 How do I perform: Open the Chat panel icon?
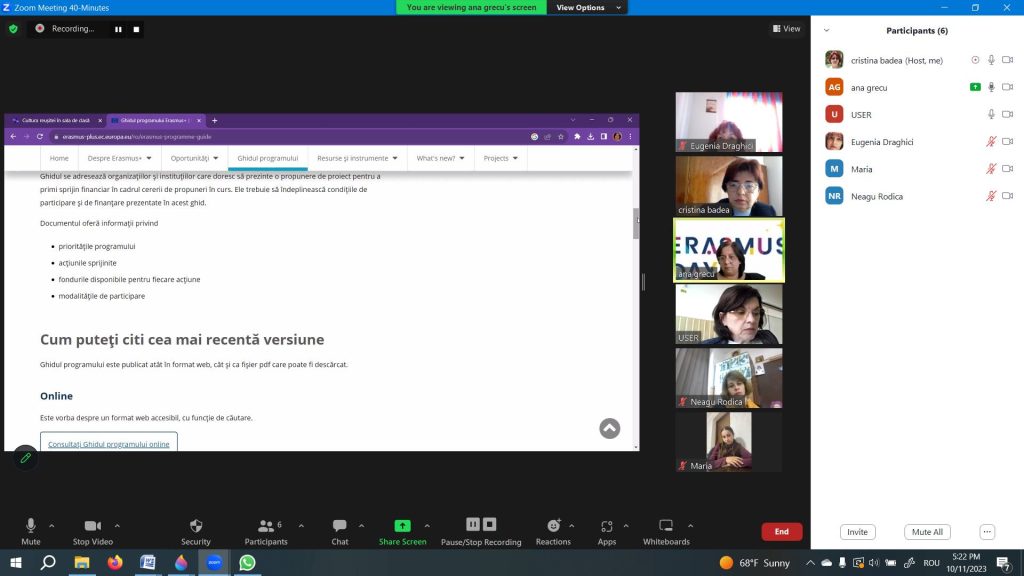tap(340, 526)
